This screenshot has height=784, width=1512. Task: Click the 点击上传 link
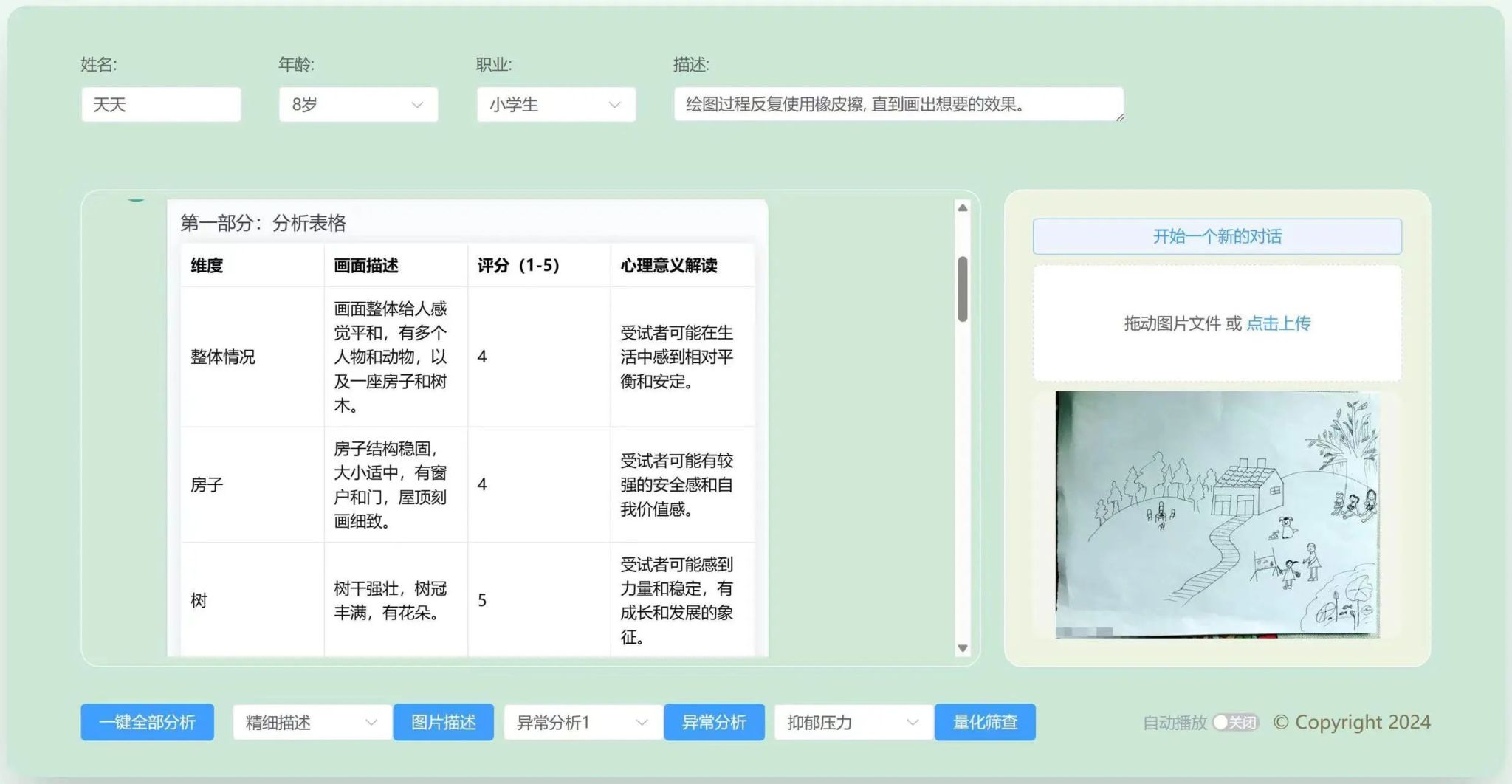tap(1278, 323)
